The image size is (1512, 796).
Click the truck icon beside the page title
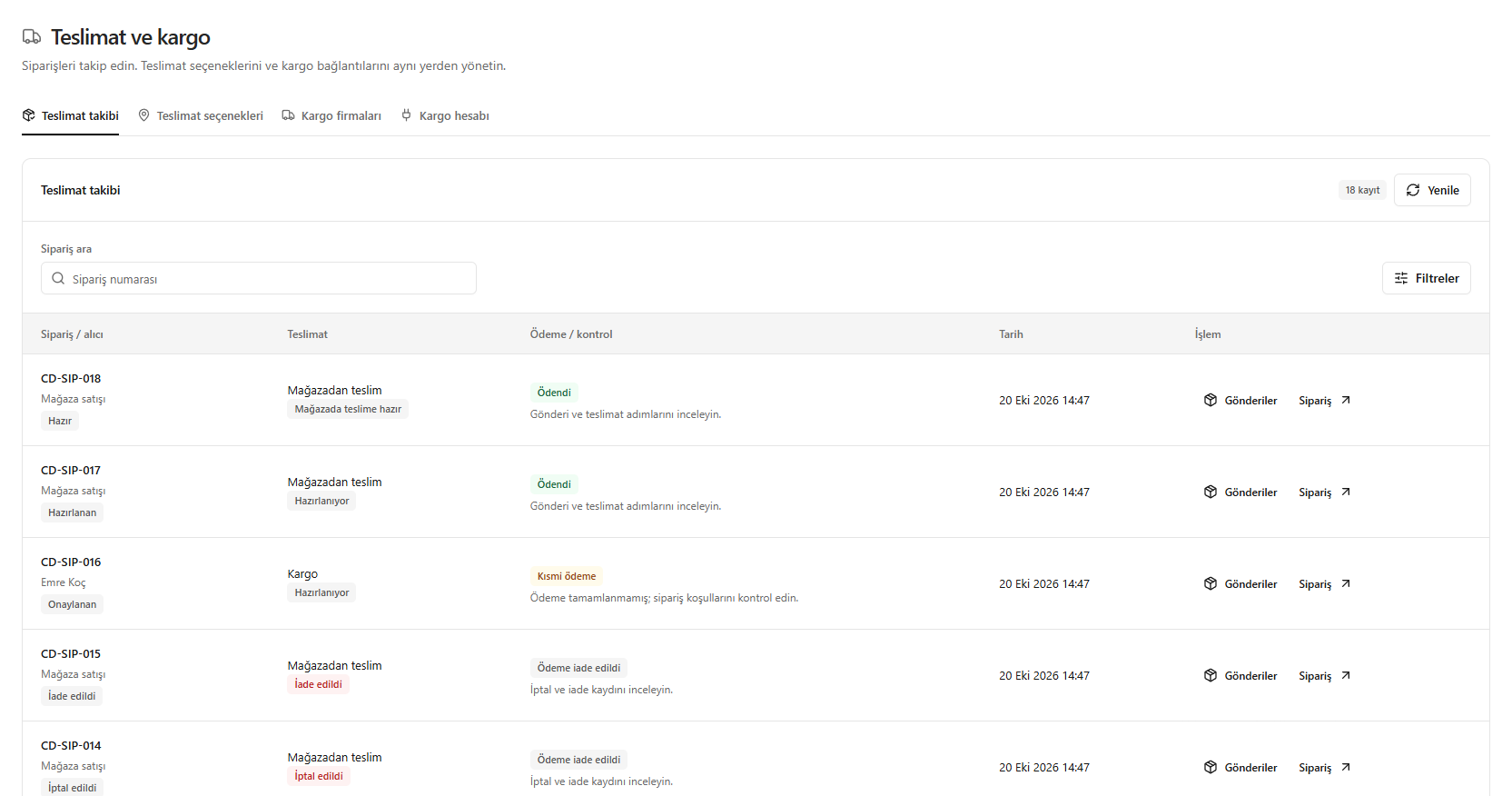coord(32,37)
